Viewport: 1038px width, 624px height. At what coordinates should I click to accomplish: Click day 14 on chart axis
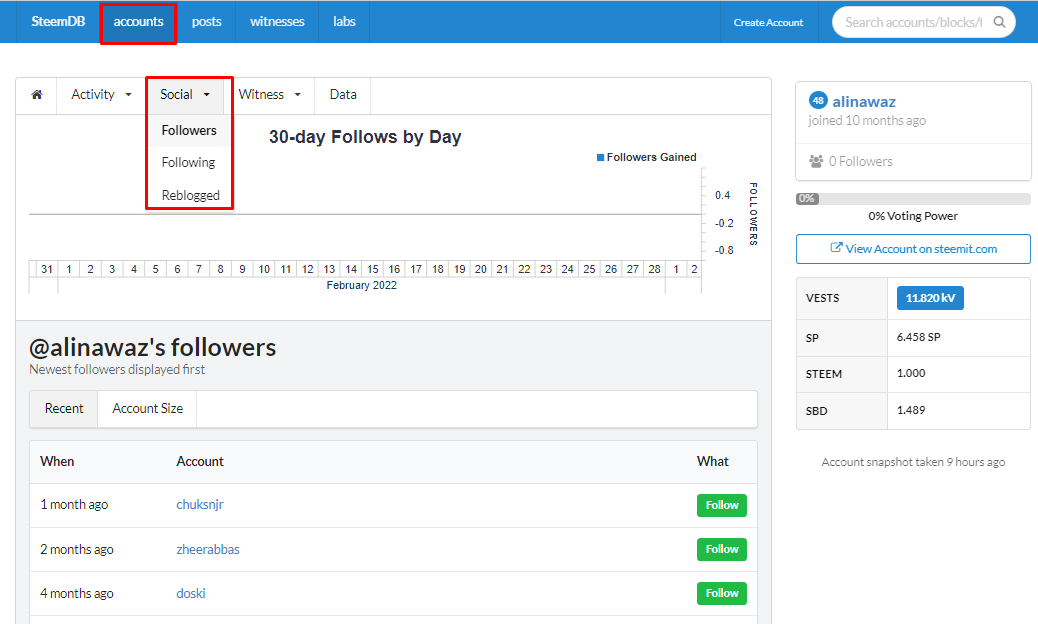351,269
